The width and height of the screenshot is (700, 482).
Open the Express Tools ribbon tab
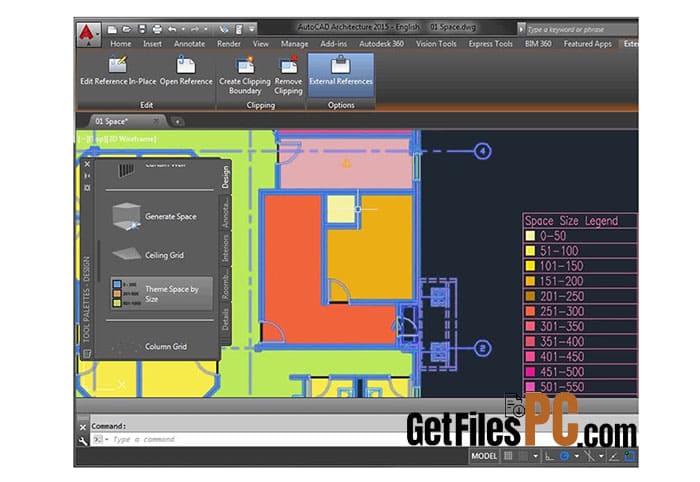coord(490,44)
